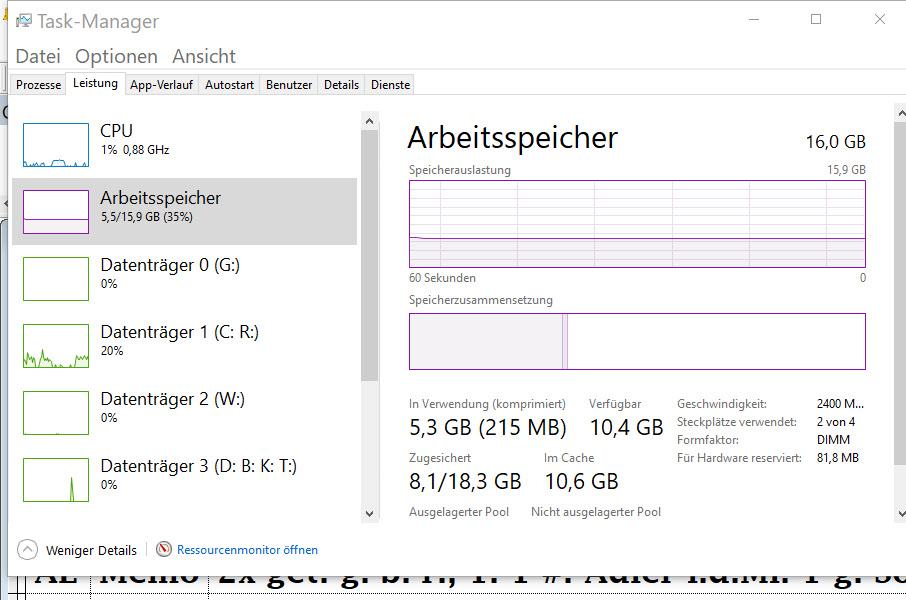The image size is (906, 600).
Task: Open the Optionen menu
Action: point(116,56)
